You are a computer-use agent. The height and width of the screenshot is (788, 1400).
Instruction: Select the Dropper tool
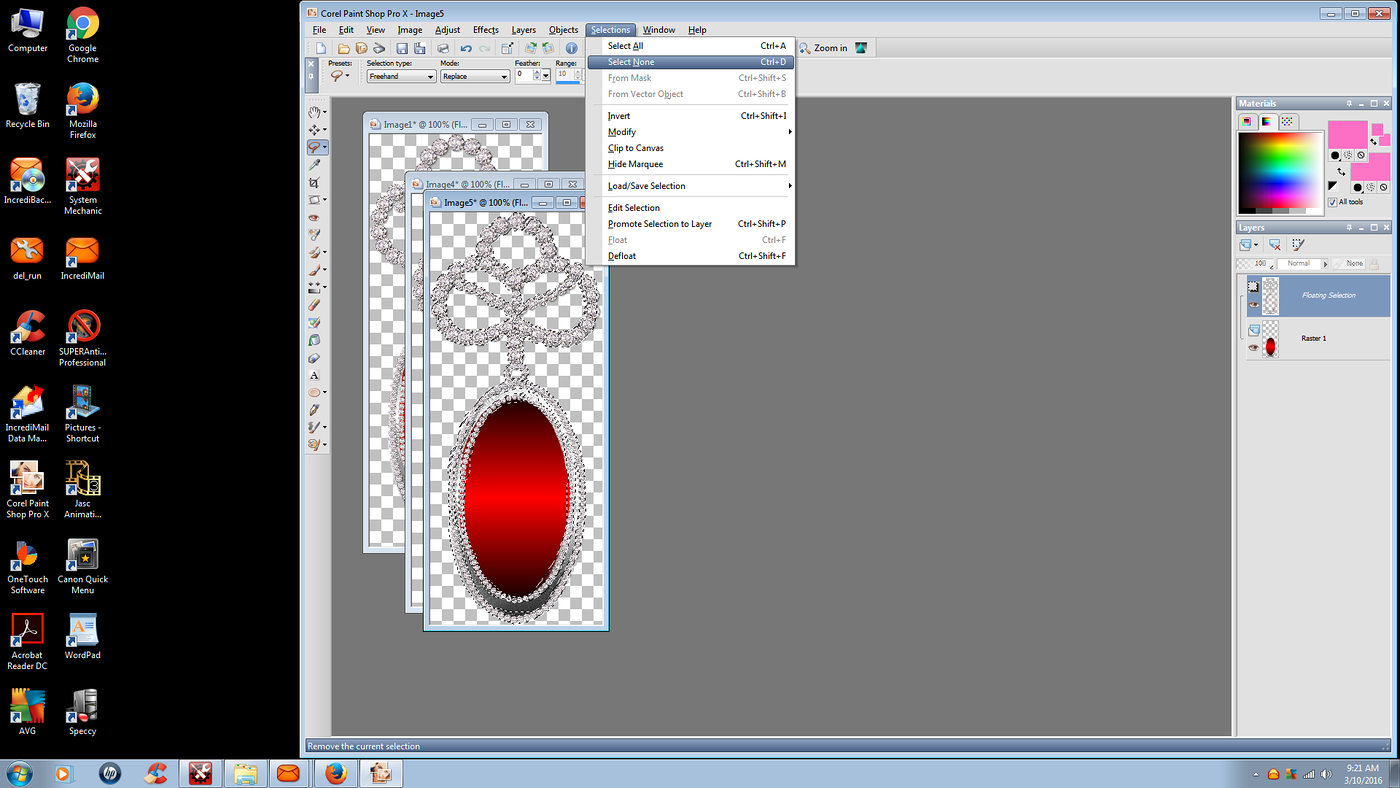[316, 163]
